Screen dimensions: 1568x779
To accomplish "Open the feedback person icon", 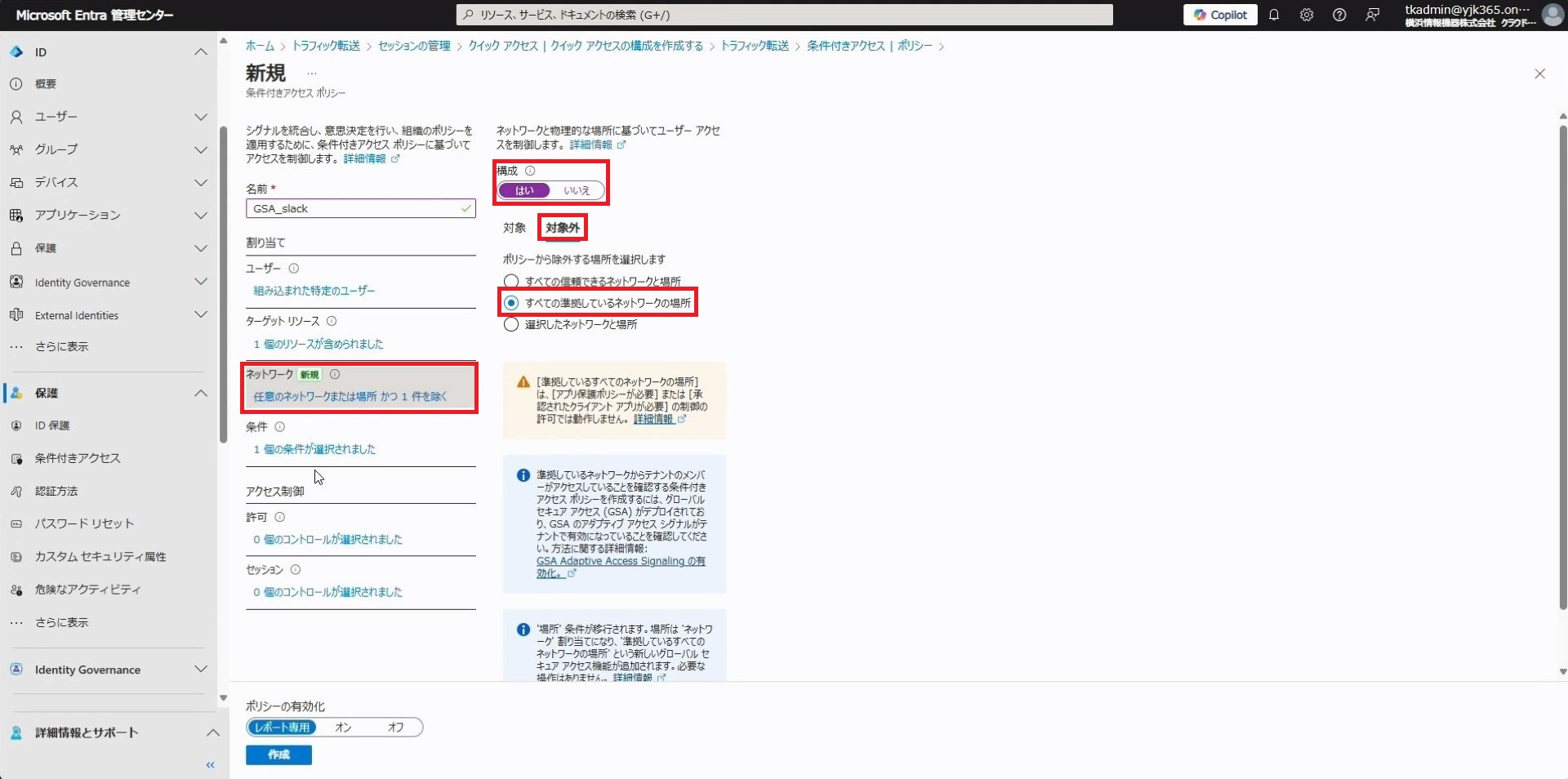I will click(x=1372, y=15).
